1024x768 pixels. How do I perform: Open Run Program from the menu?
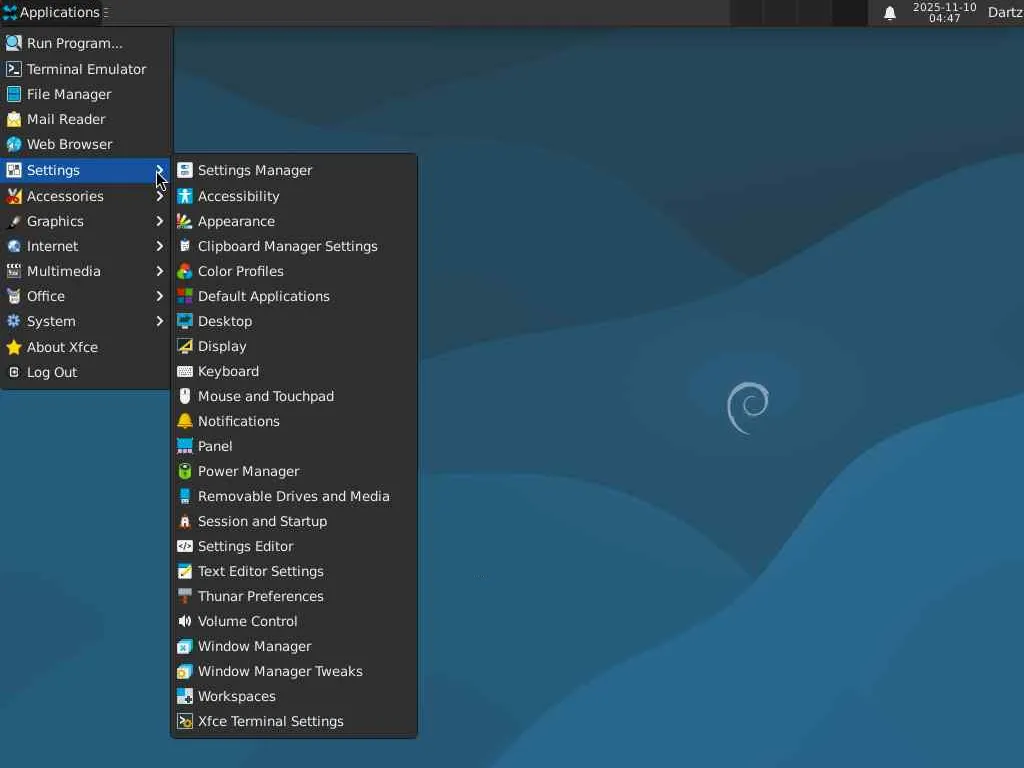[86, 43]
